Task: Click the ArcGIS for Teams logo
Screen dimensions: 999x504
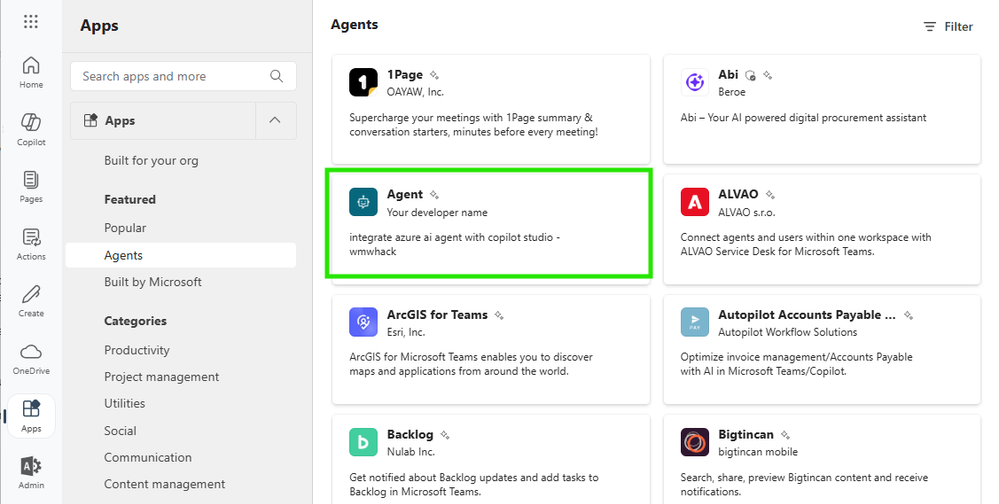Action: [363, 322]
